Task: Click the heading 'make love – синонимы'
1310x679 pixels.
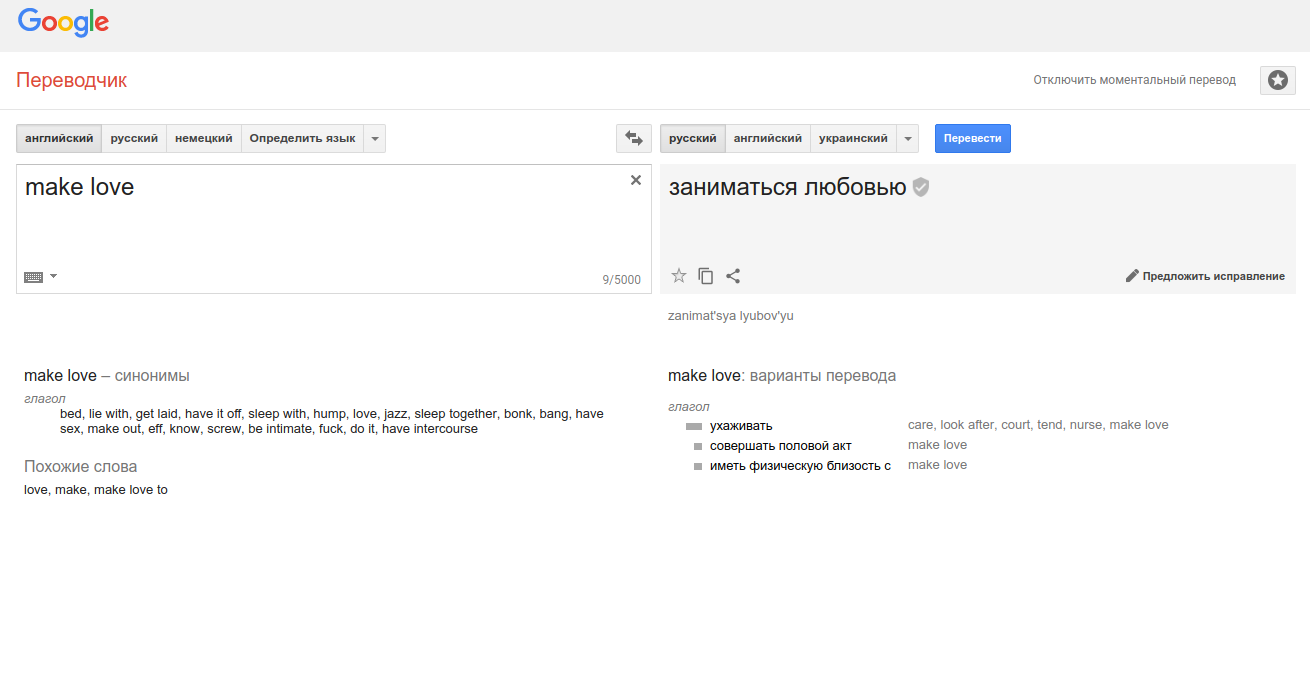Action: [107, 376]
